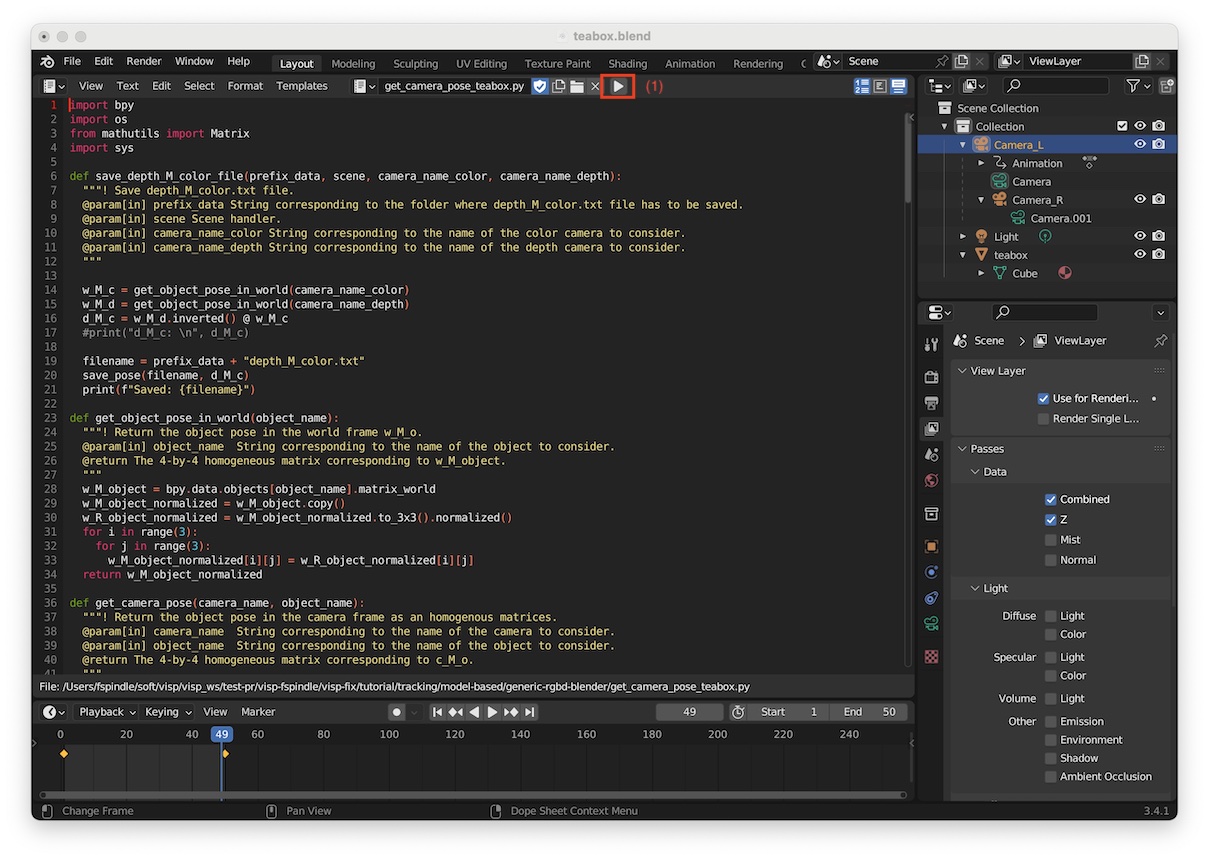This screenshot has width=1209, height=859.
Task: Open the Output properties tab icon
Action: click(931, 403)
